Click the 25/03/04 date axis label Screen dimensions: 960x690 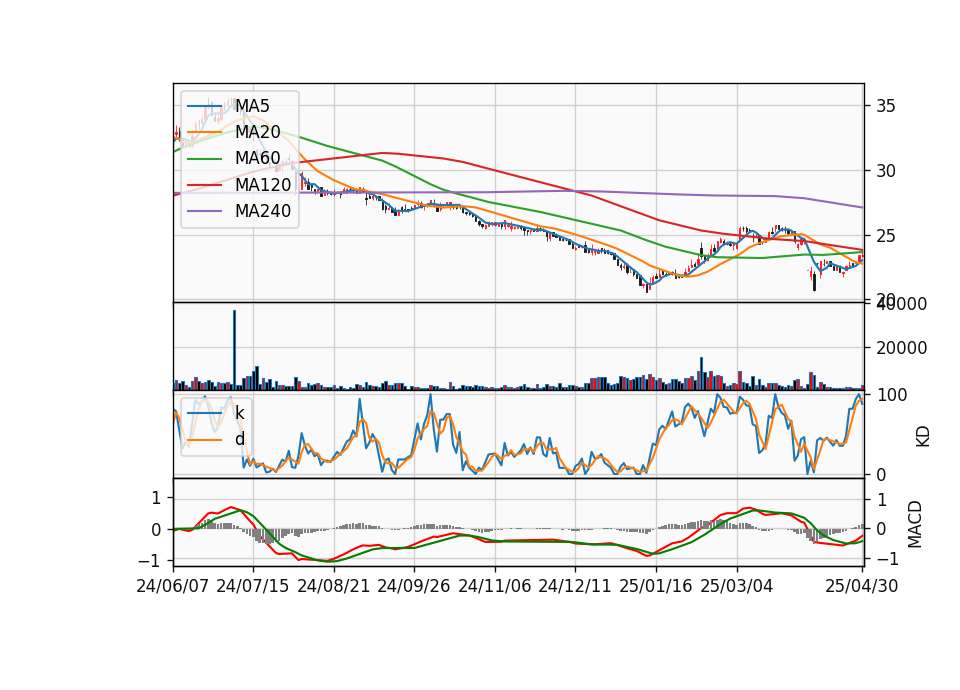(x=737, y=586)
